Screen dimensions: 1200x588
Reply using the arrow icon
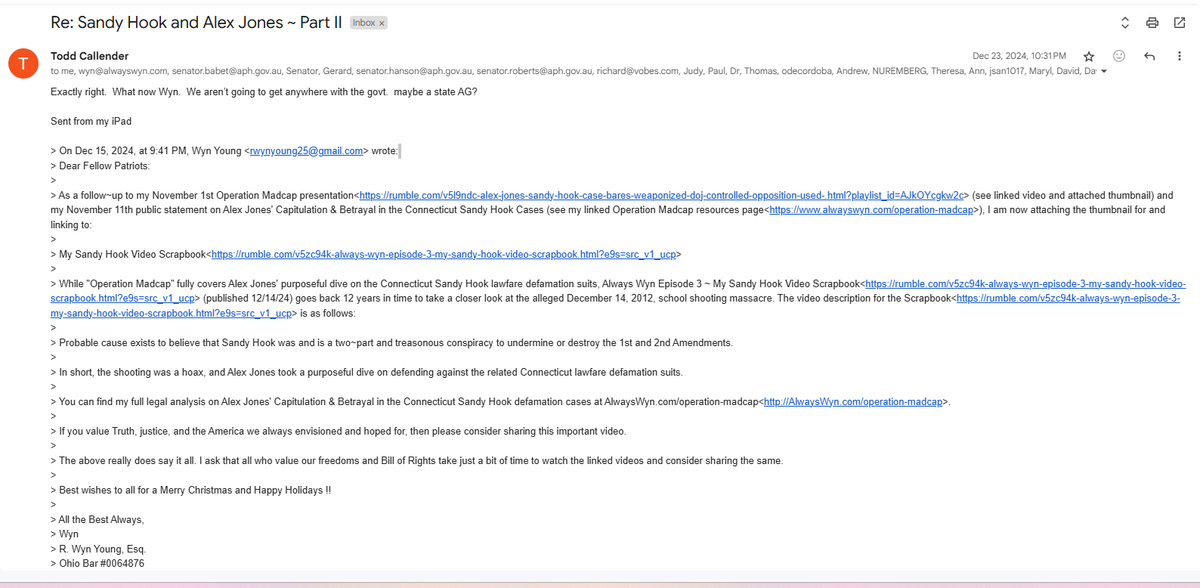[x=1149, y=56]
